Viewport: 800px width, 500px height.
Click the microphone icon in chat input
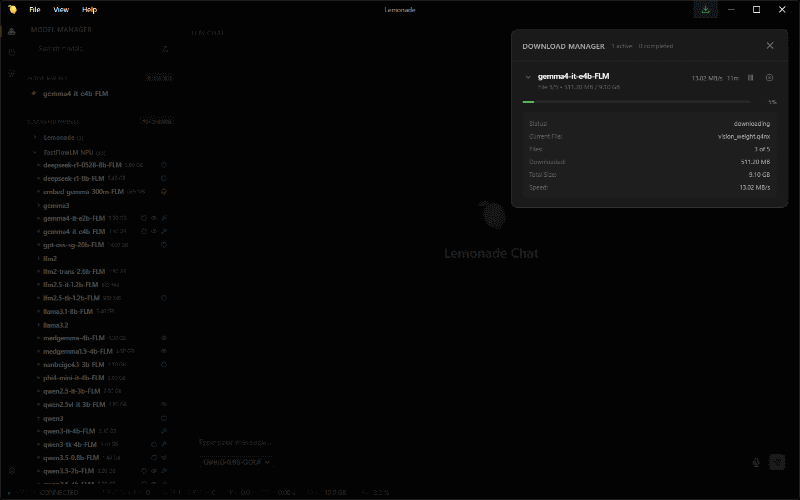(x=756, y=462)
